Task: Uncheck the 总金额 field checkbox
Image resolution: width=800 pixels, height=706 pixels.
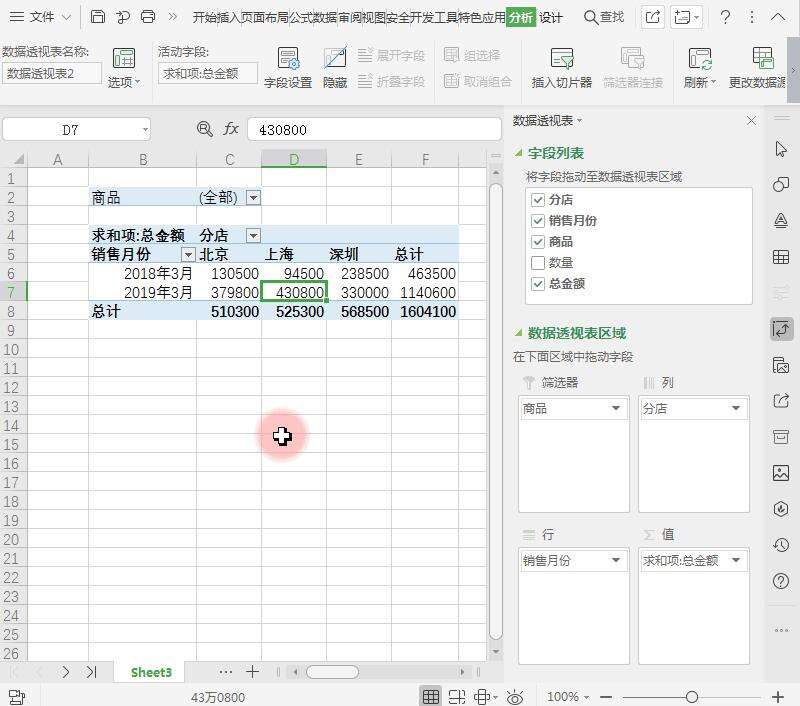Action: (538, 282)
